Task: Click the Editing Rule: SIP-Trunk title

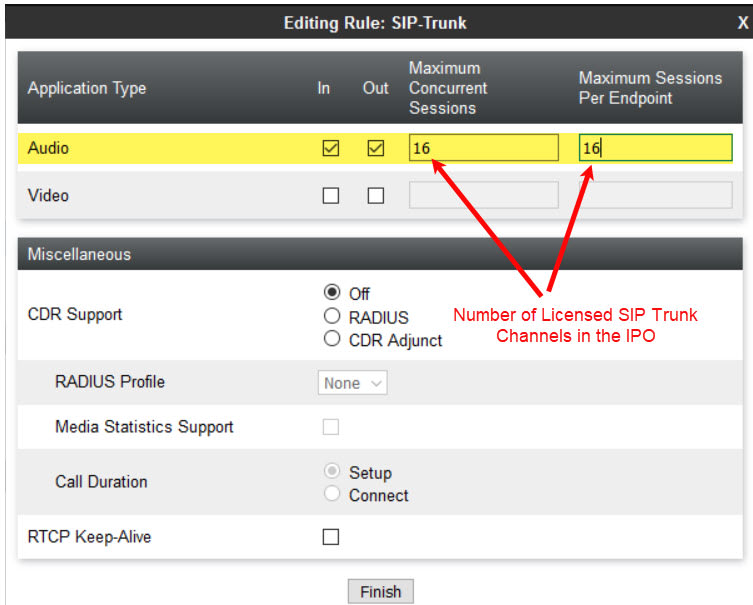Action: (x=375, y=23)
